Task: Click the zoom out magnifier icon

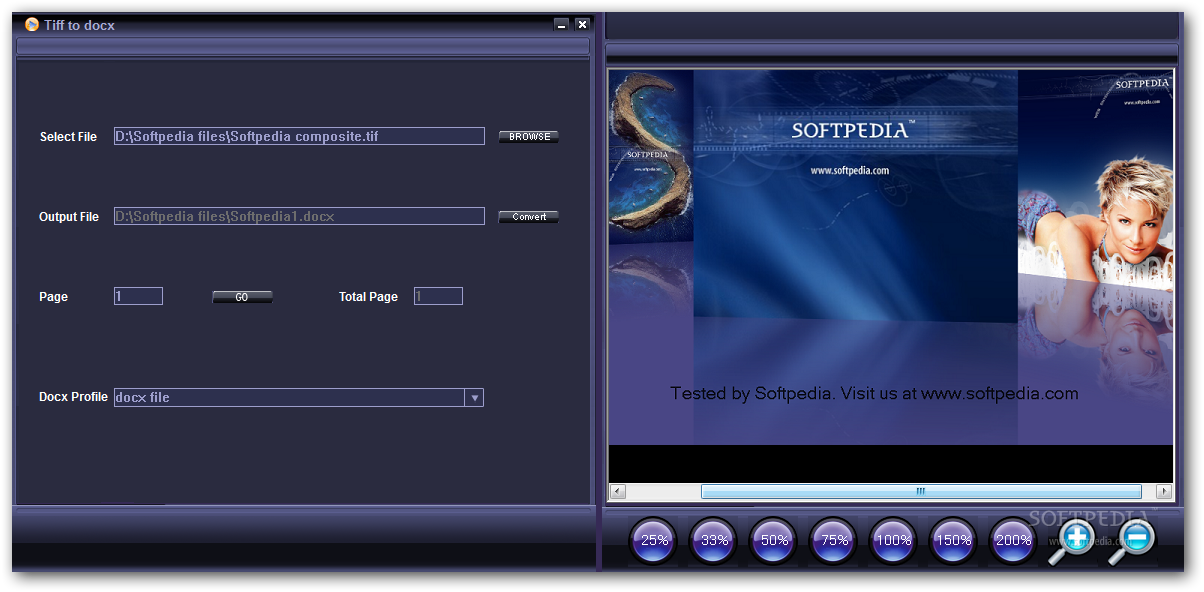Action: 1132,541
